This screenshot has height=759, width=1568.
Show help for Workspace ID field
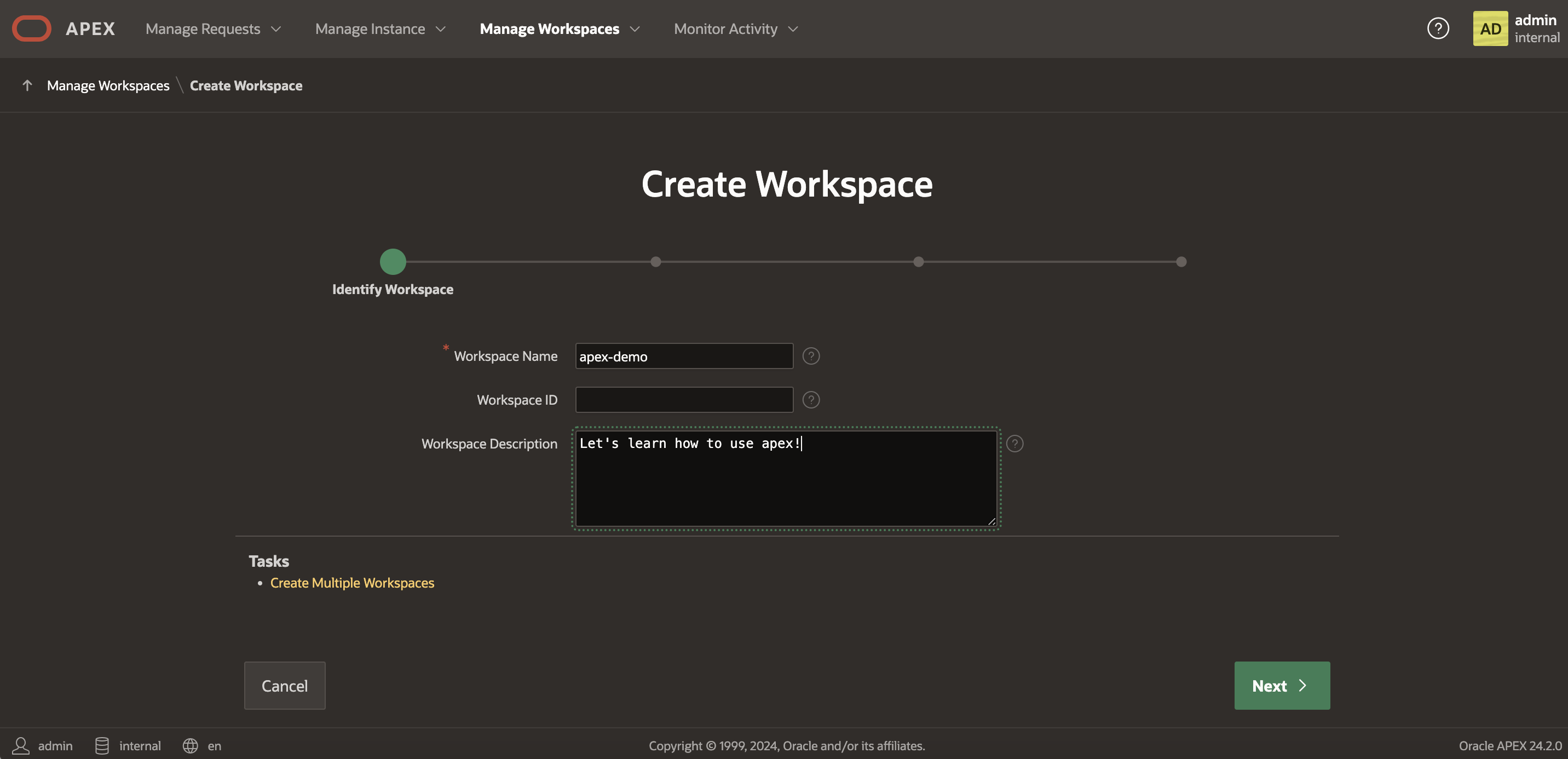pyautogui.click(x=811, y=400)
